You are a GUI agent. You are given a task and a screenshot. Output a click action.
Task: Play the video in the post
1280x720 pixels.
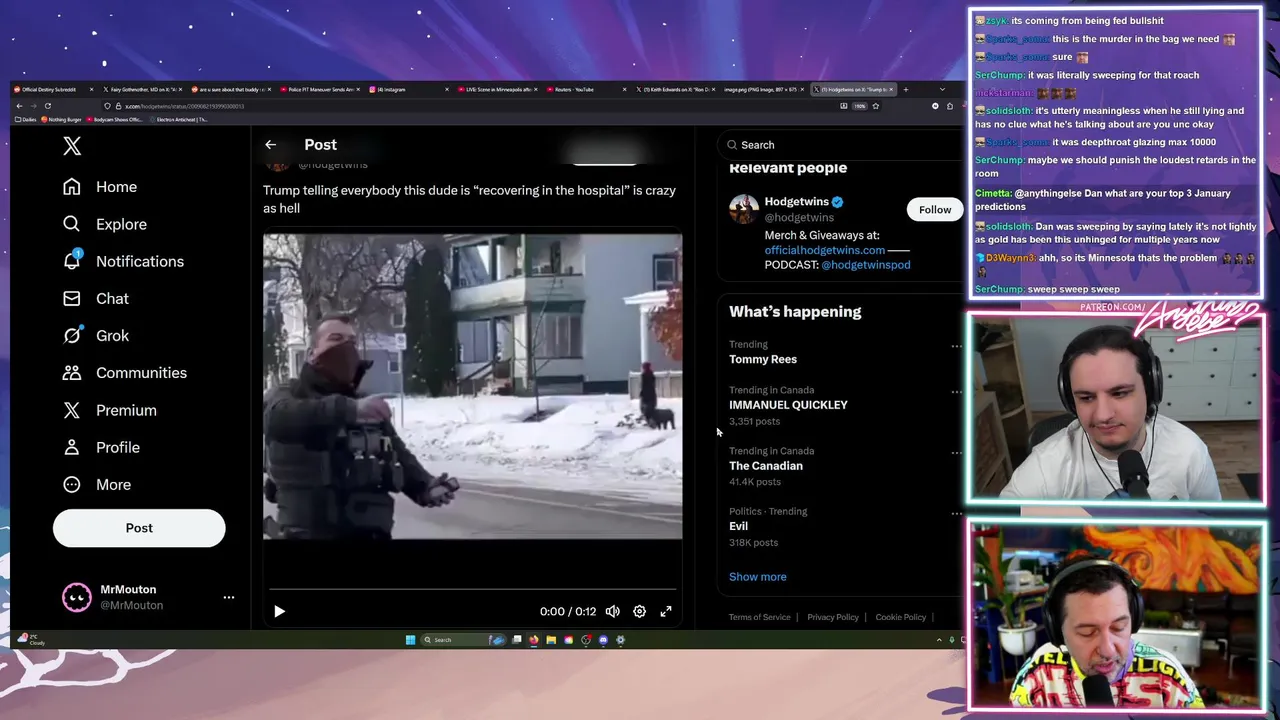click(x=279, y=611)
